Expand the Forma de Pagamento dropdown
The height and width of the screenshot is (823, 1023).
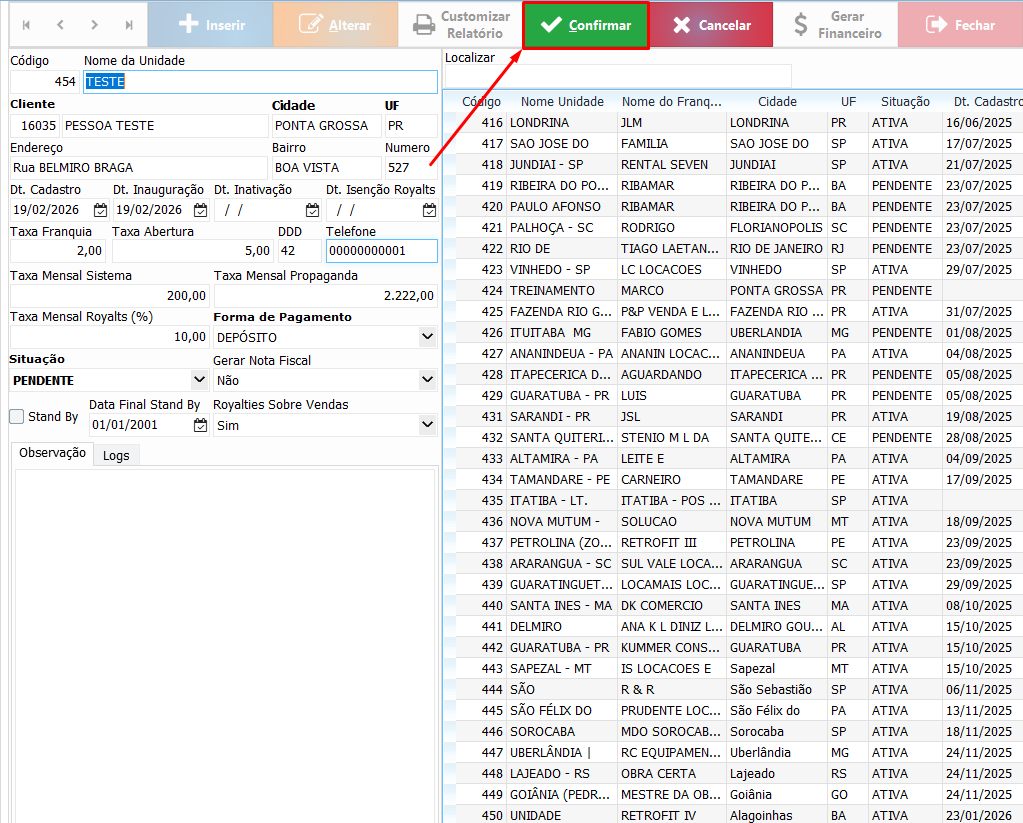(x=427, y=338)
